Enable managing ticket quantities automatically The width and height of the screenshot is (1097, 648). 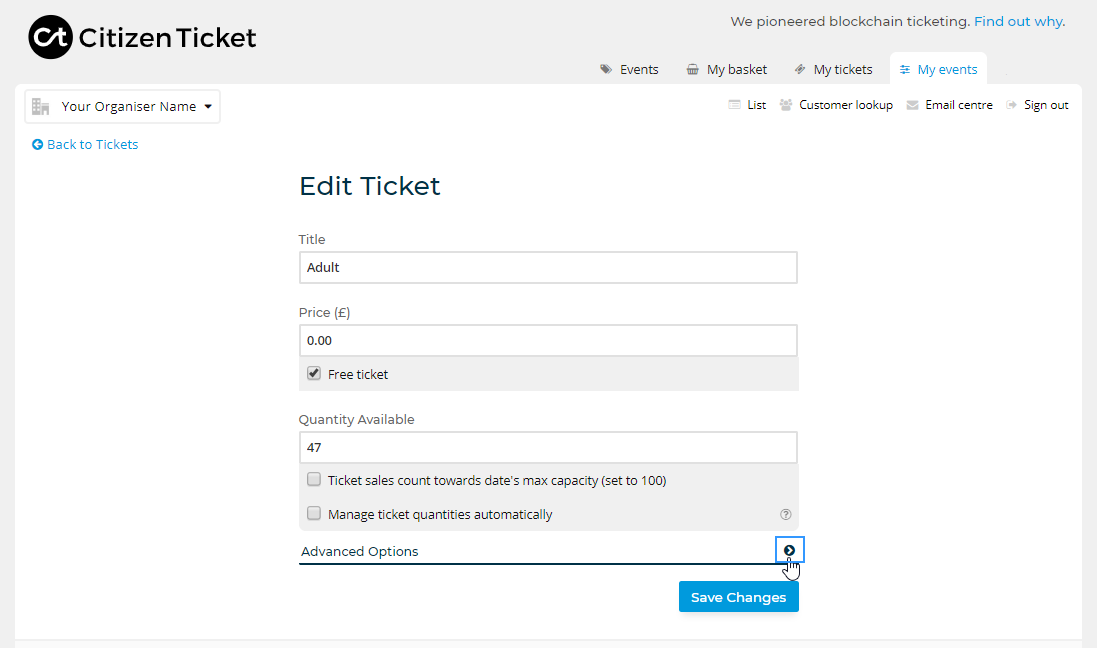point(314,513)
